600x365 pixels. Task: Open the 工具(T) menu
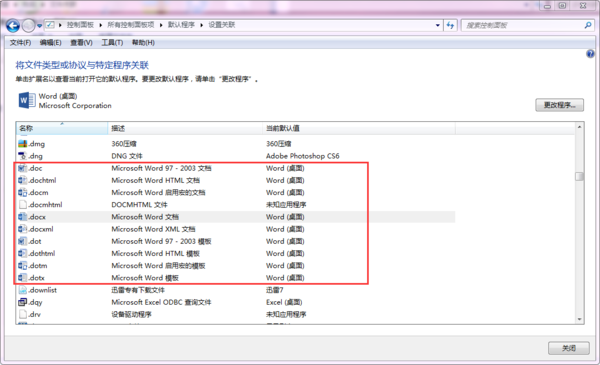112,42
